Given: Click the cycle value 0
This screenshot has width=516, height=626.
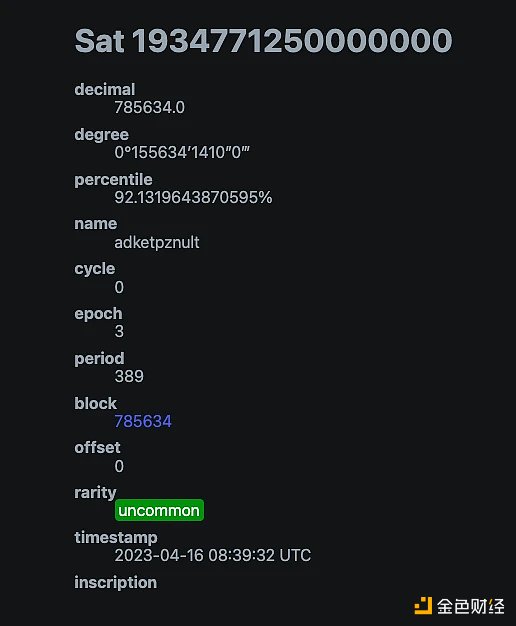Looking at the screenshot, I should coord(119,287).
